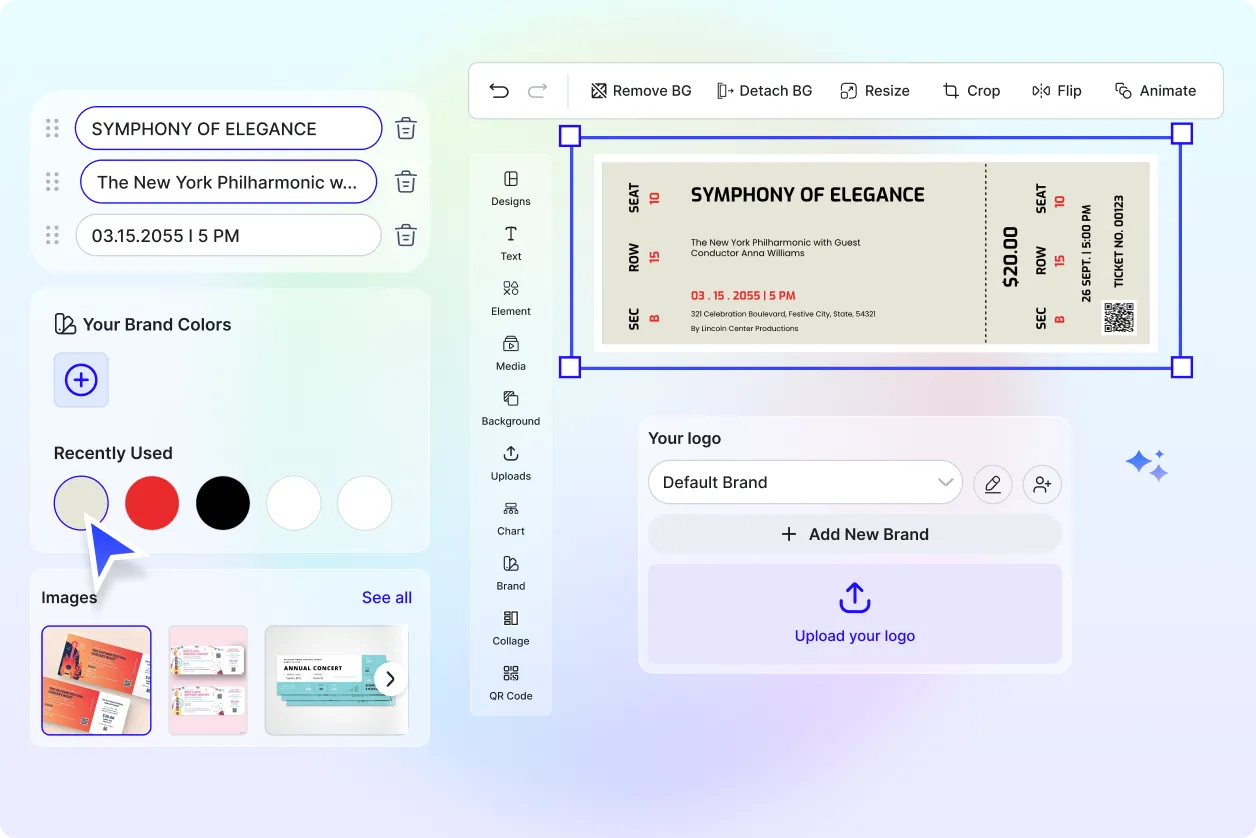
Task: Click Remove BG in the toolbar
Action: (640, 90)
